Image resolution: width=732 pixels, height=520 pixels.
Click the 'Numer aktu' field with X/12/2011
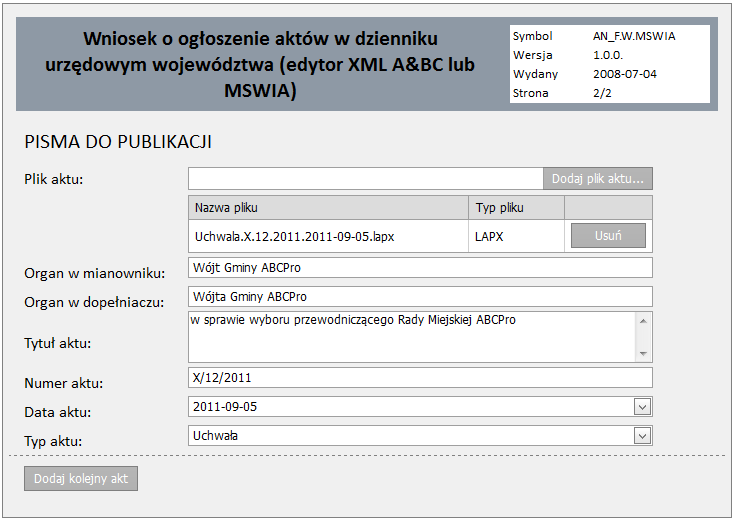click(420, 378)
